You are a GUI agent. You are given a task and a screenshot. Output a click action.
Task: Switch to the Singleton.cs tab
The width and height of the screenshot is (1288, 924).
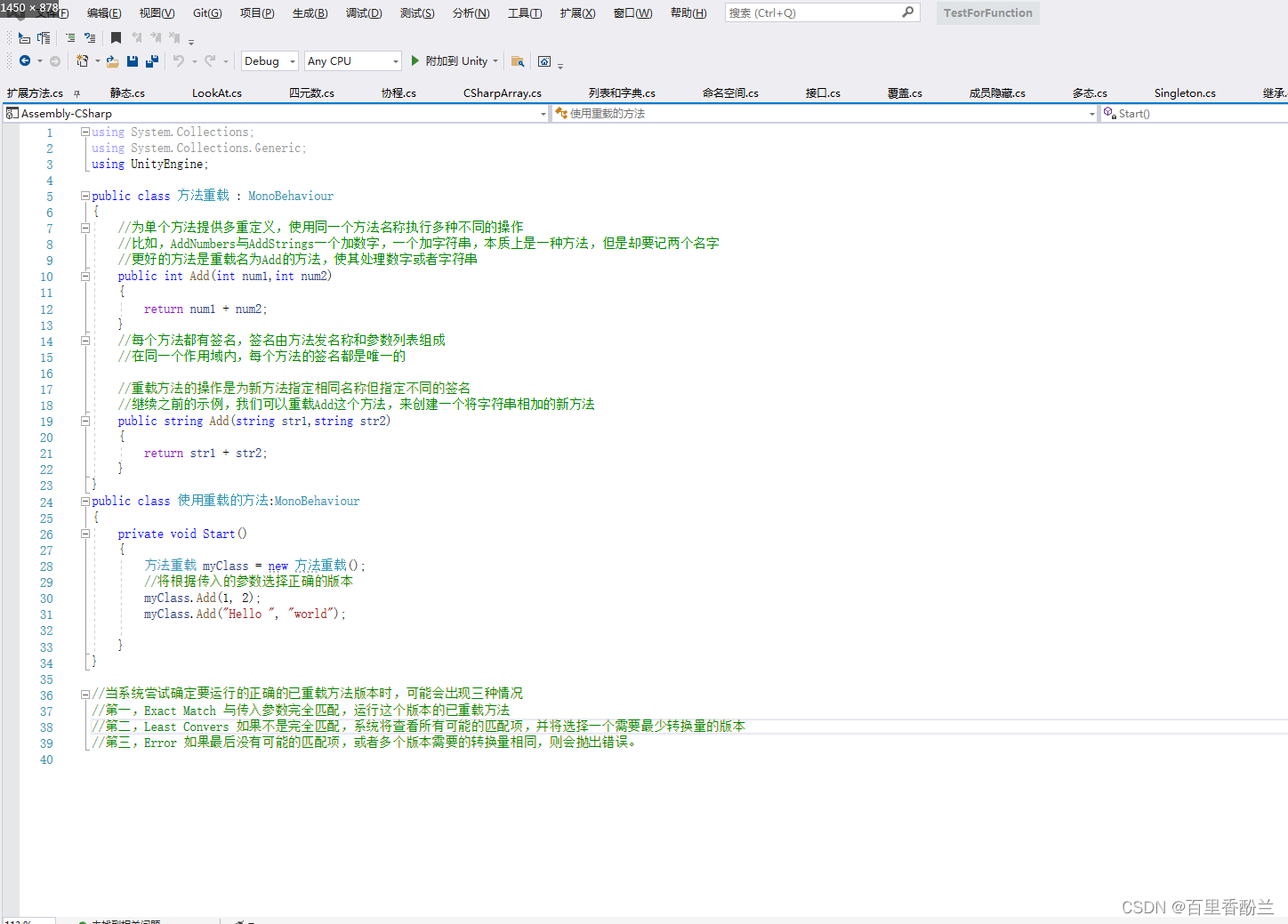click(1184, 93)
